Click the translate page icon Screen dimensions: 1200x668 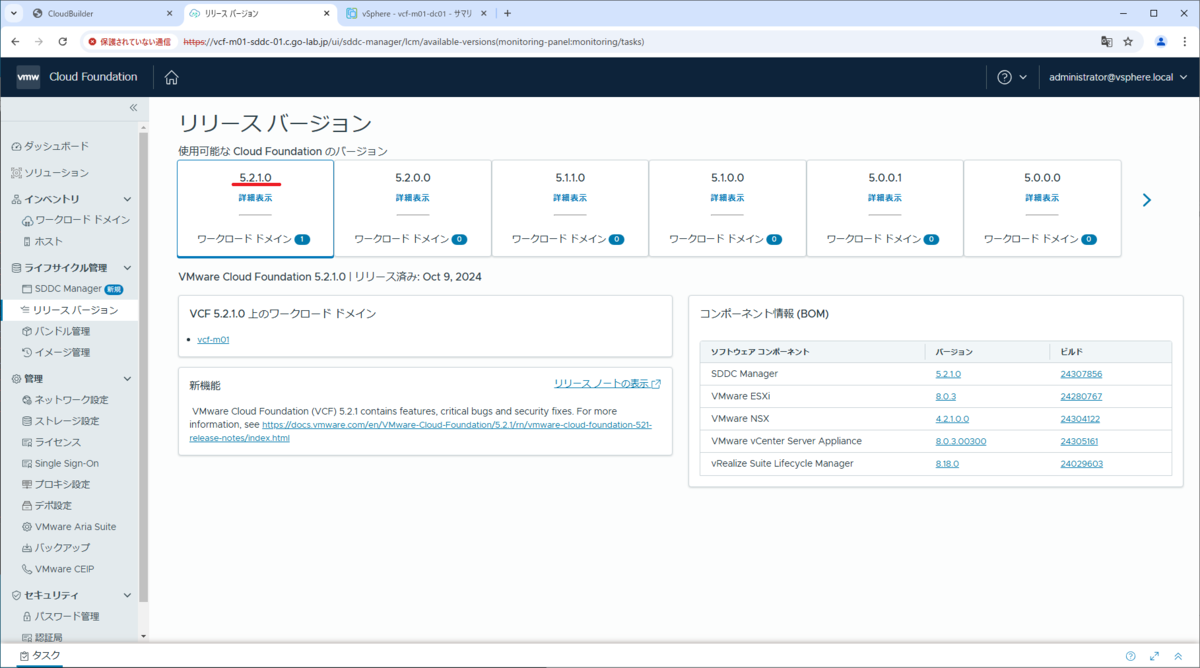(1106, 42)
